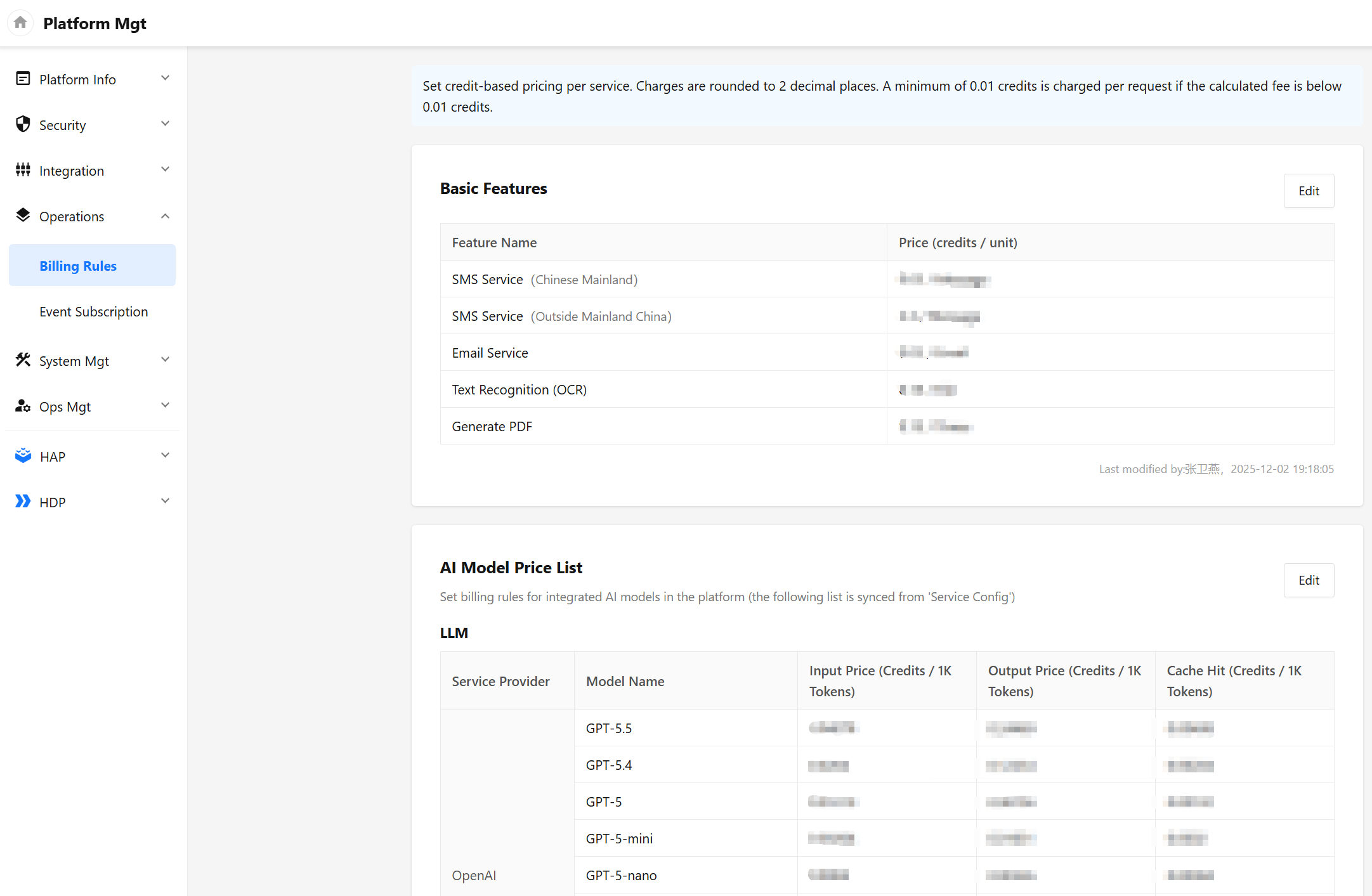
Task: Click the Generate PDF row
Action: [x=887, y=426]
